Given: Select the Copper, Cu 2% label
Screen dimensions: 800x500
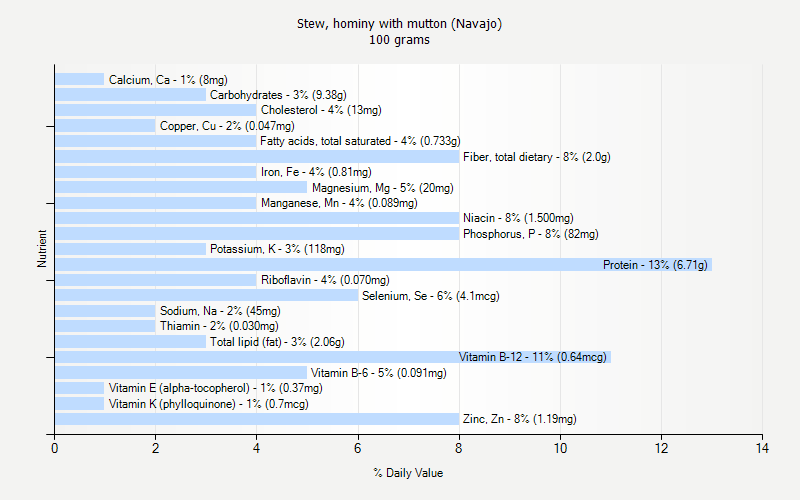Looking at the screenshot, I should click(x=227, y=126).
